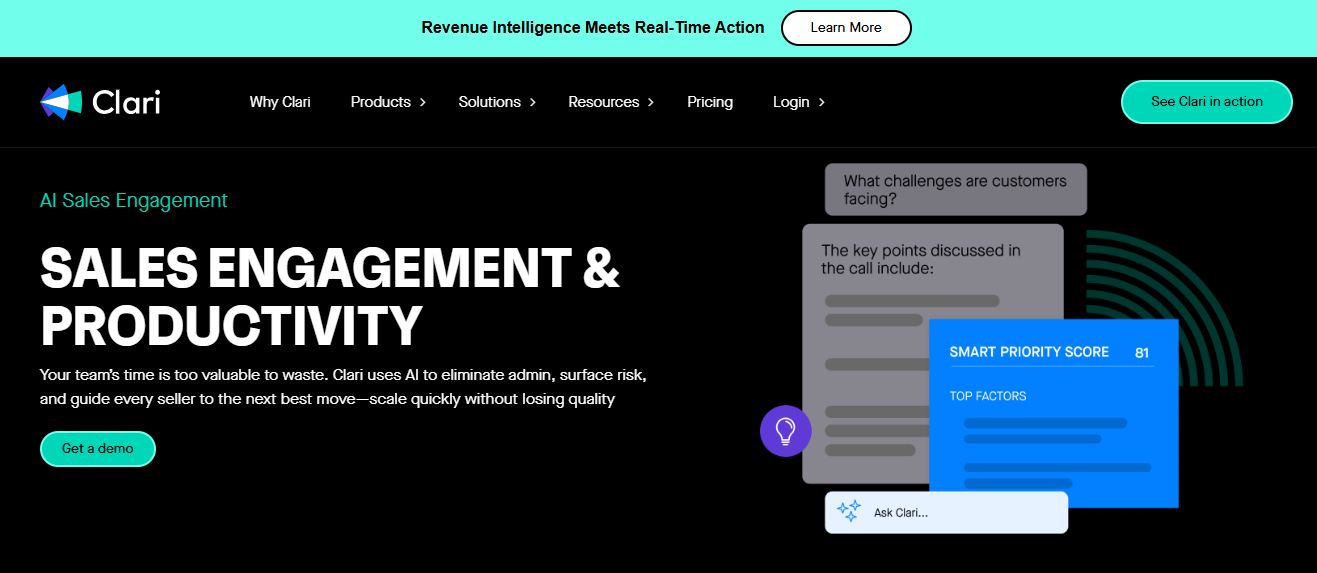Click the score value 81
Image resolution: width=1317 pixels, height=573 pixels.
click(1142, 353)
